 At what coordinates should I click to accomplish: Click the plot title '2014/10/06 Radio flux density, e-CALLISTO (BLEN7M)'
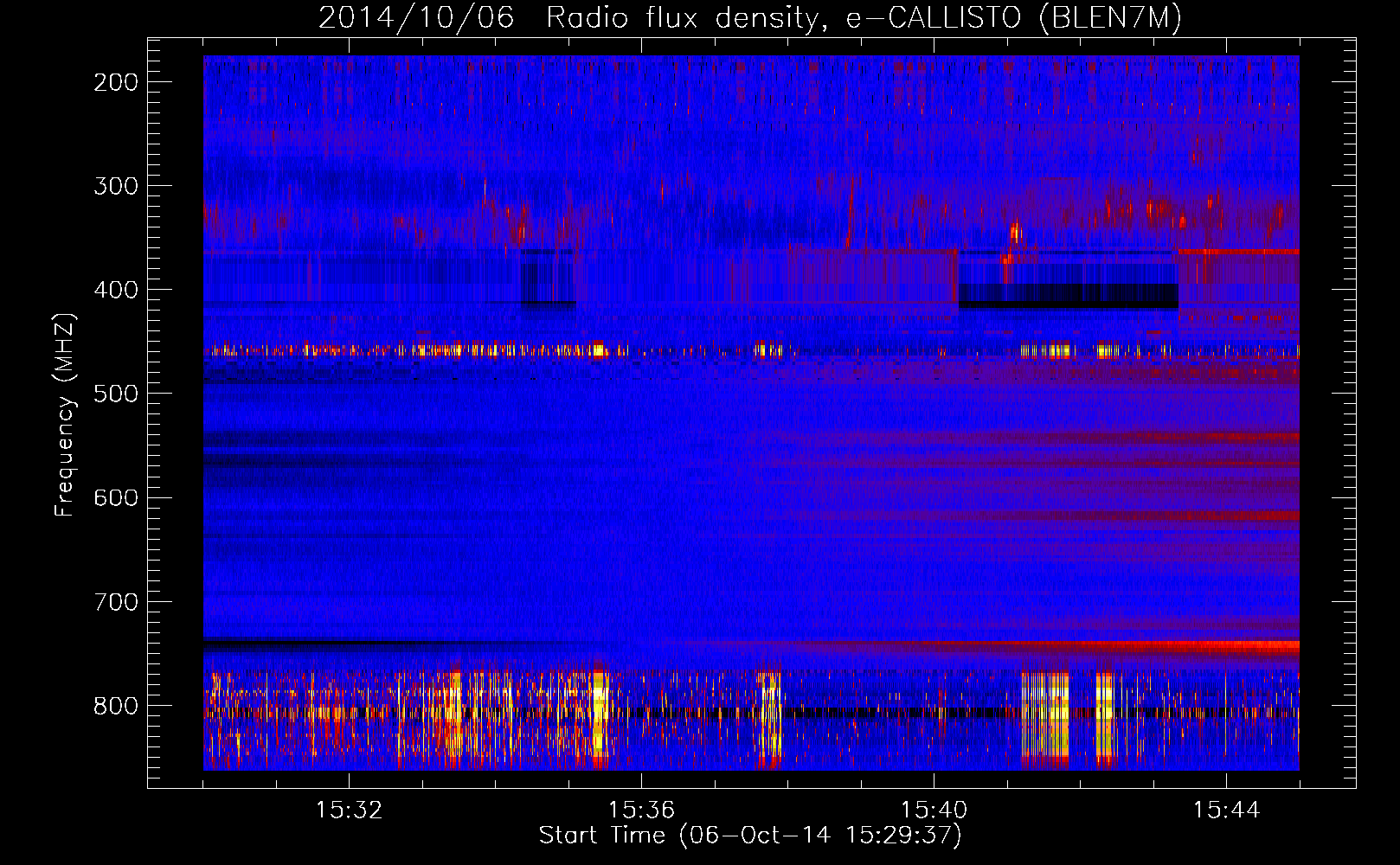(x=750, y=18)
